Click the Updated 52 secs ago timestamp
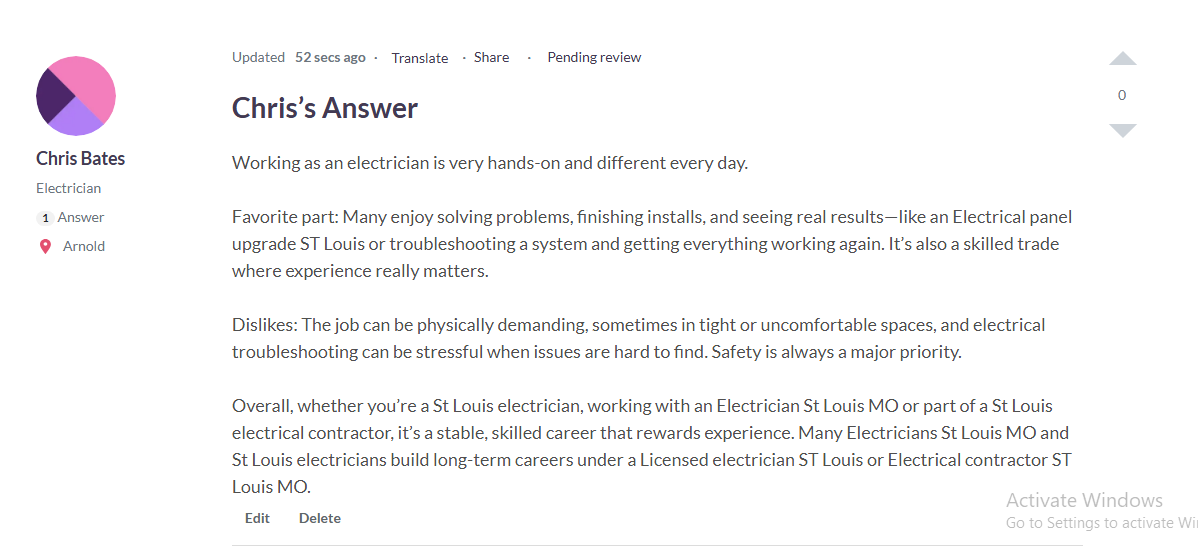This screenshot has width=1198, height=556. (299, 57)
